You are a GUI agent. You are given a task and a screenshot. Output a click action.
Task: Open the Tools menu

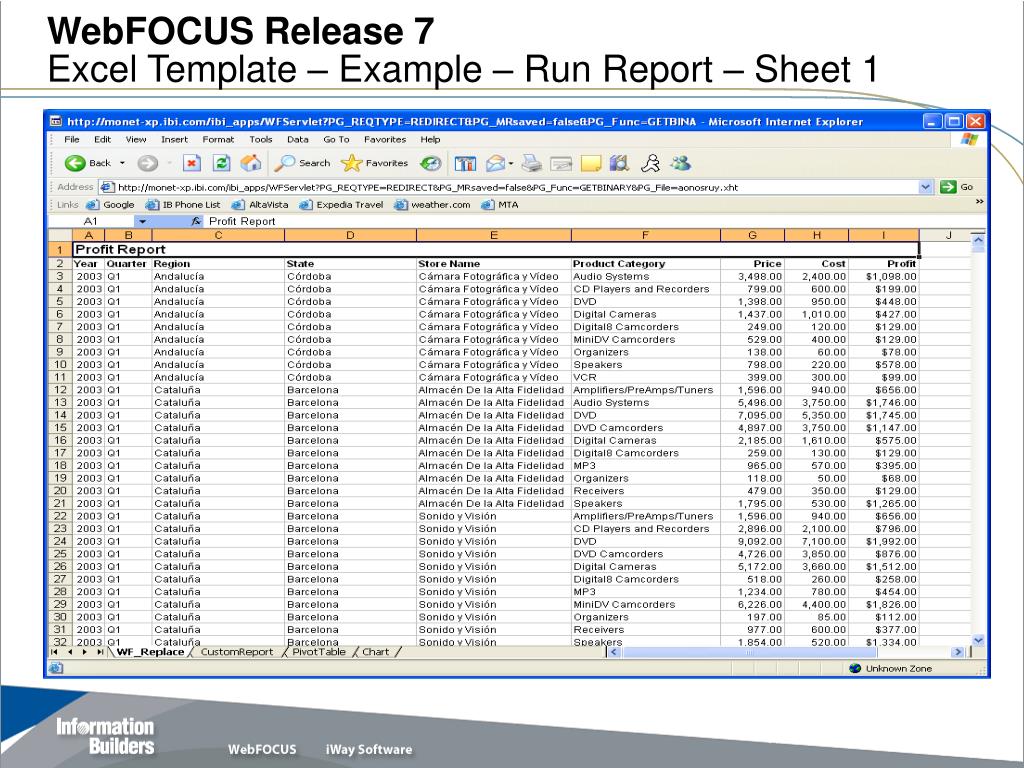tap(261, 139)
